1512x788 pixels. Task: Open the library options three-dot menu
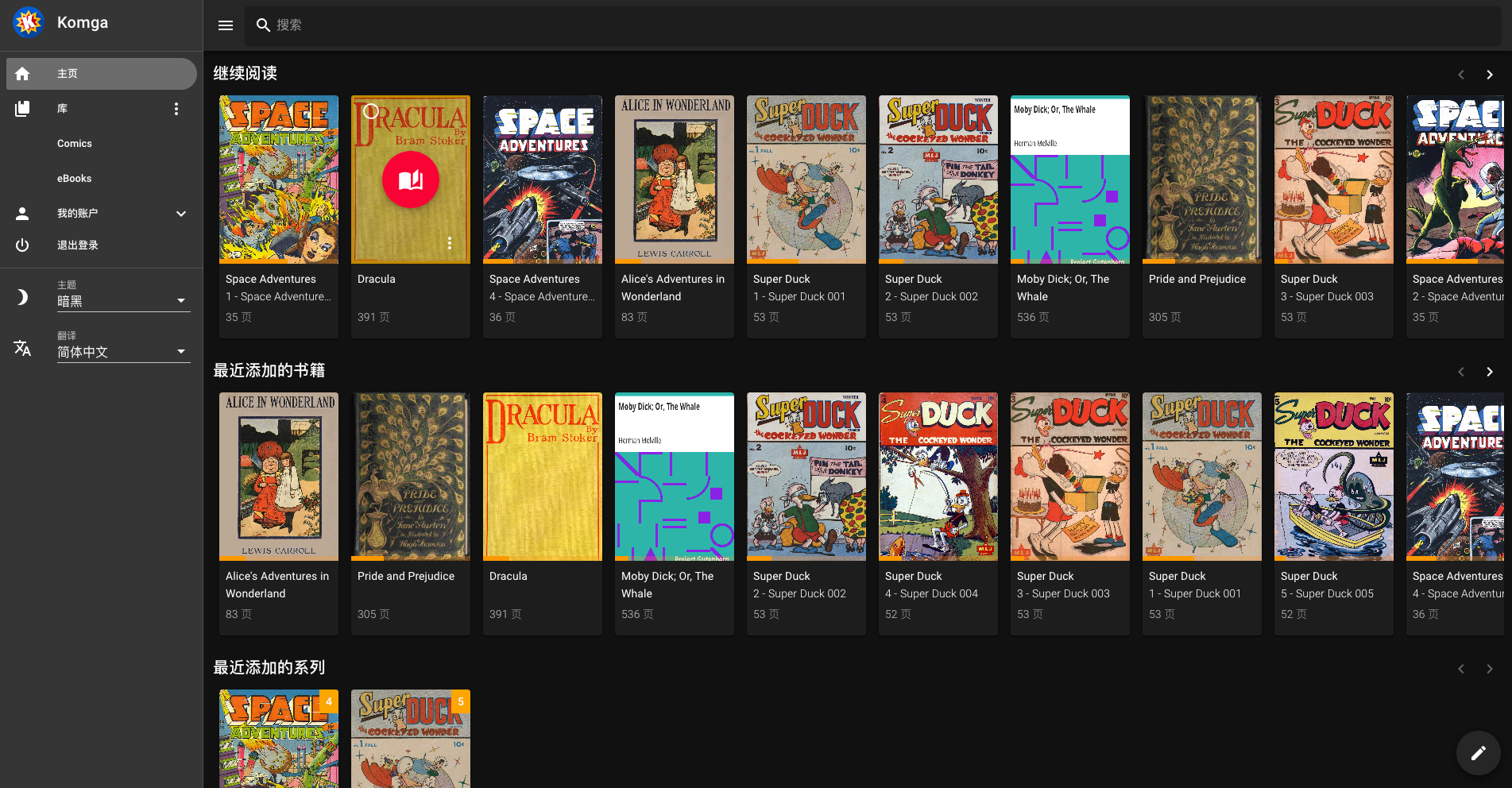pos(176,109)
